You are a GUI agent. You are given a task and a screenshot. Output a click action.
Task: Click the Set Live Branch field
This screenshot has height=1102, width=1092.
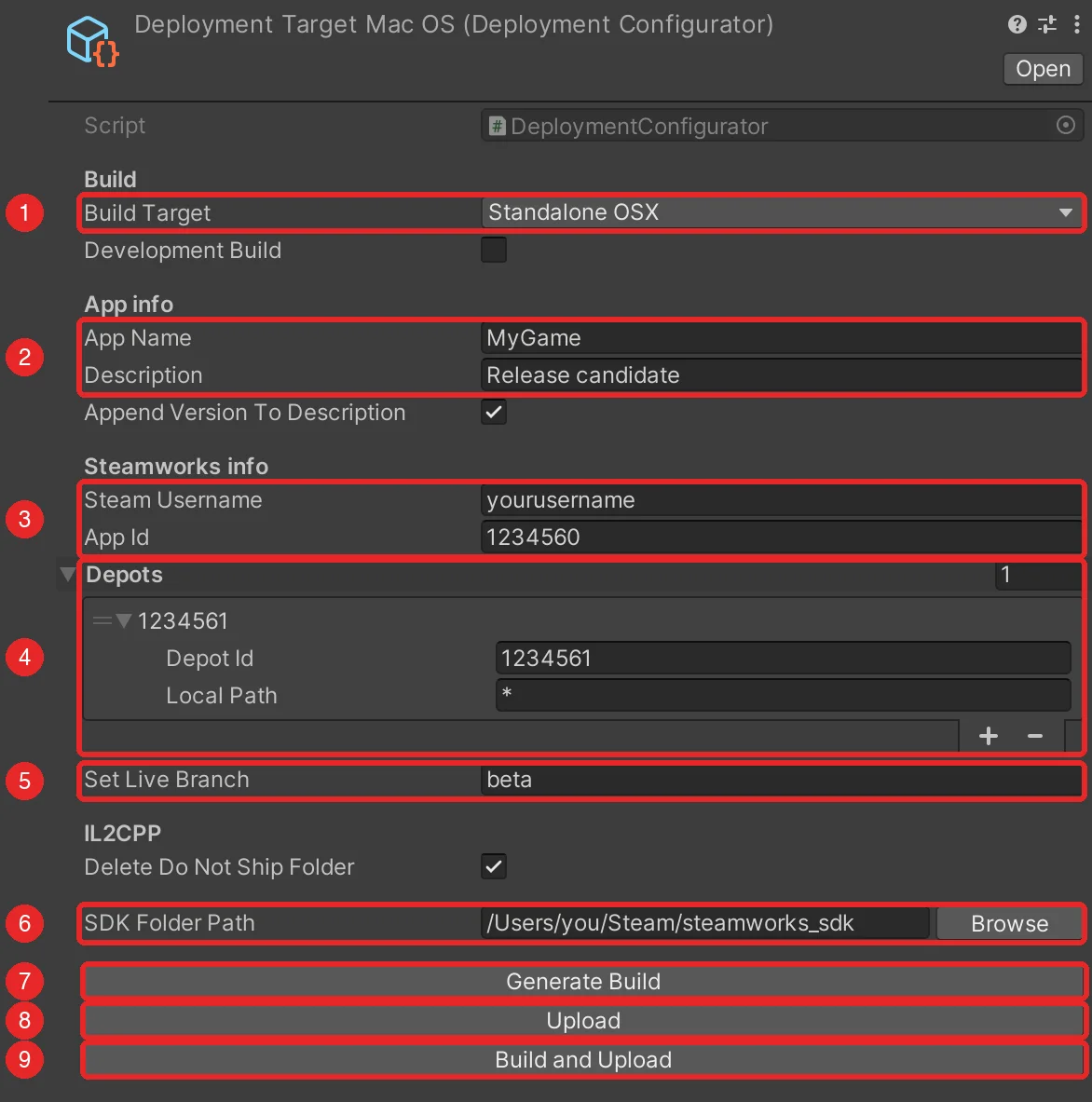781,780
